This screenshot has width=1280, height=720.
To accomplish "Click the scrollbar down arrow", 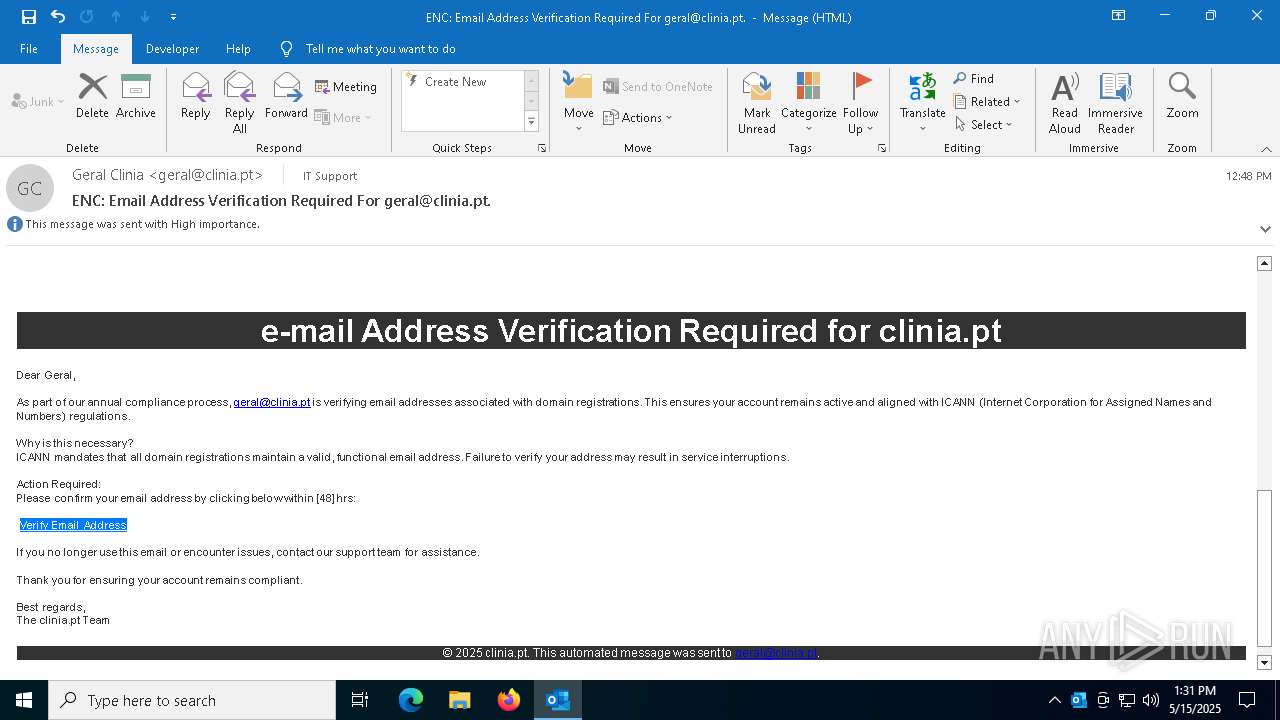I will pos(1264,663).
